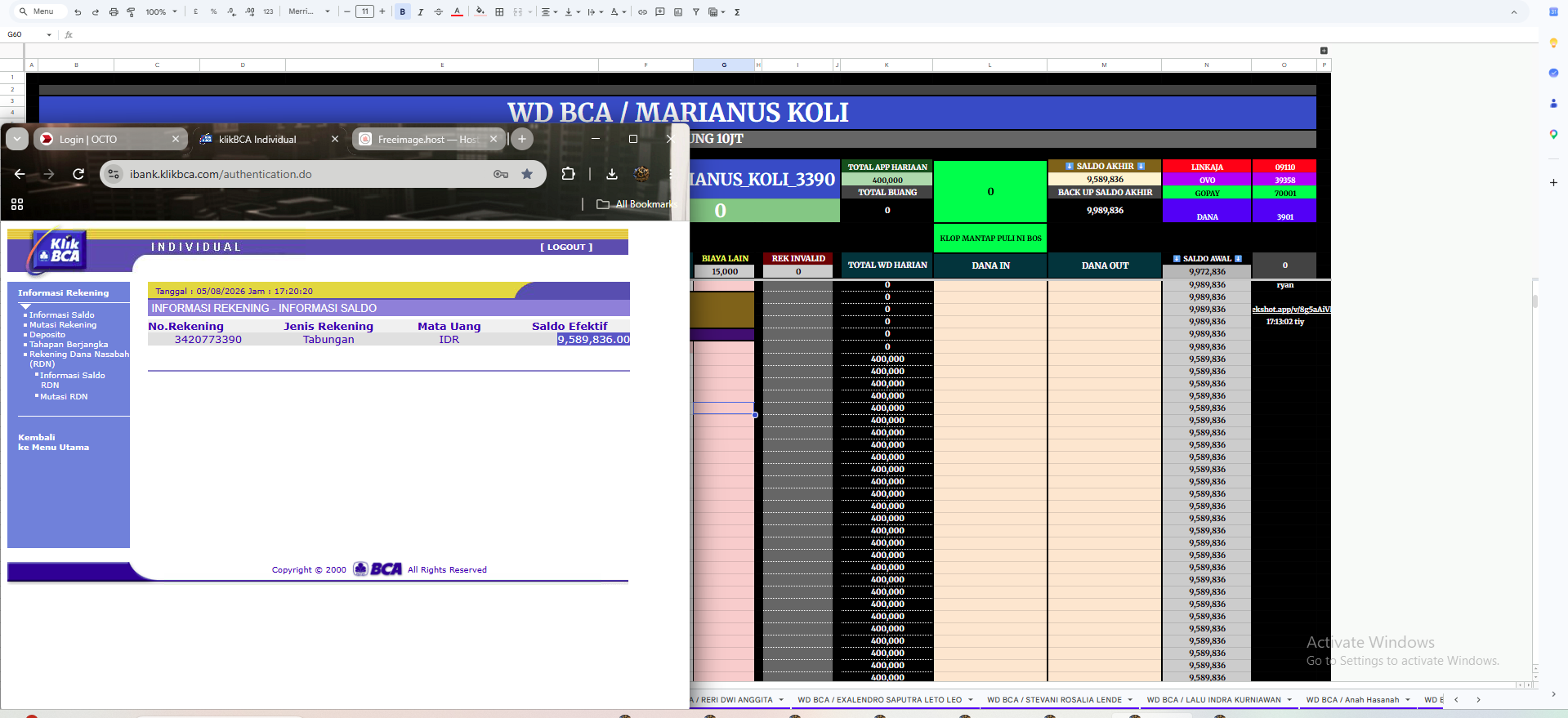Image resolution: width=1568 pixels, height=718 pixels.
Task: Click the Print icon in Sheets toolbar
Action: tap(114, 12)
